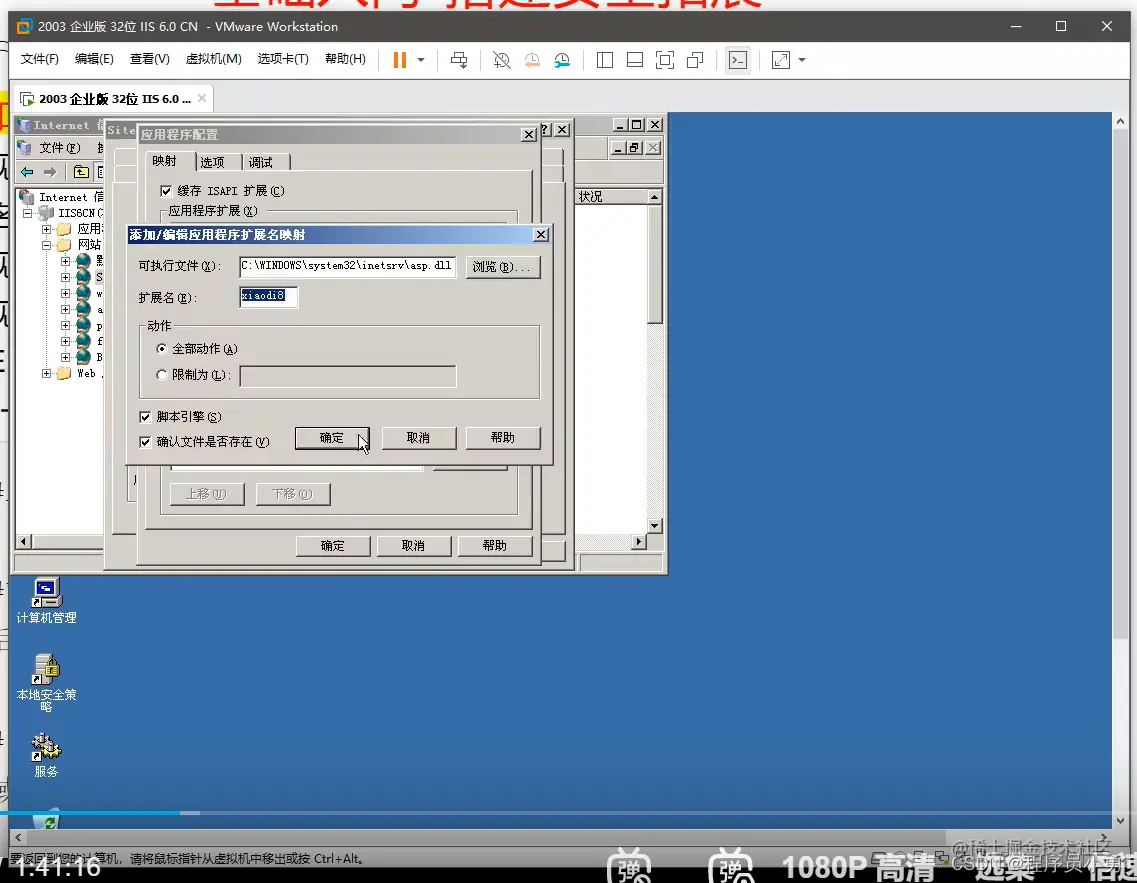
Task: Click the 浏览(B)... button
Action: click(x=503, y=267)
